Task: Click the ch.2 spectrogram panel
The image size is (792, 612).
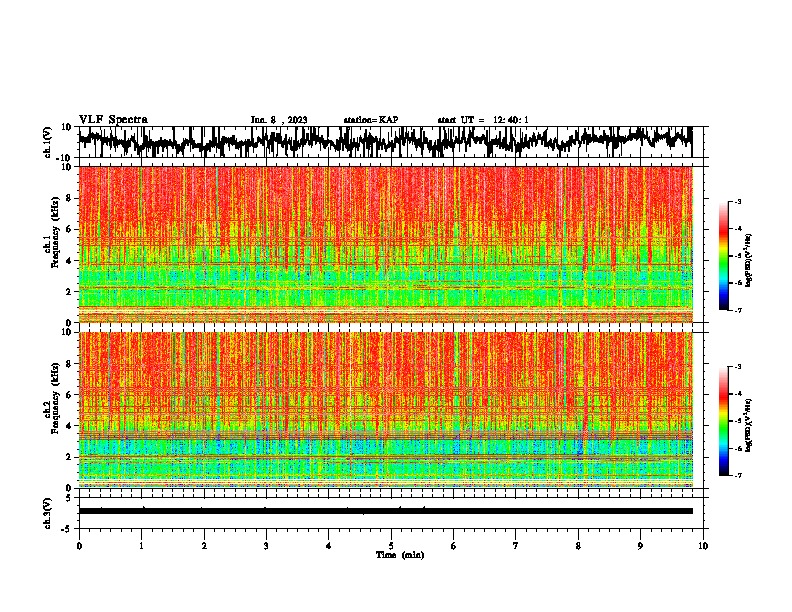Action: 385,410
